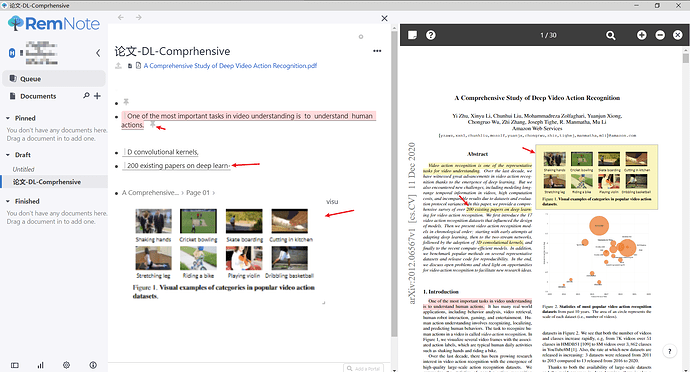Click the Figure 1 caption text in the notes
Viewport: 690px width, 372px height.
(x=224, y=291)
